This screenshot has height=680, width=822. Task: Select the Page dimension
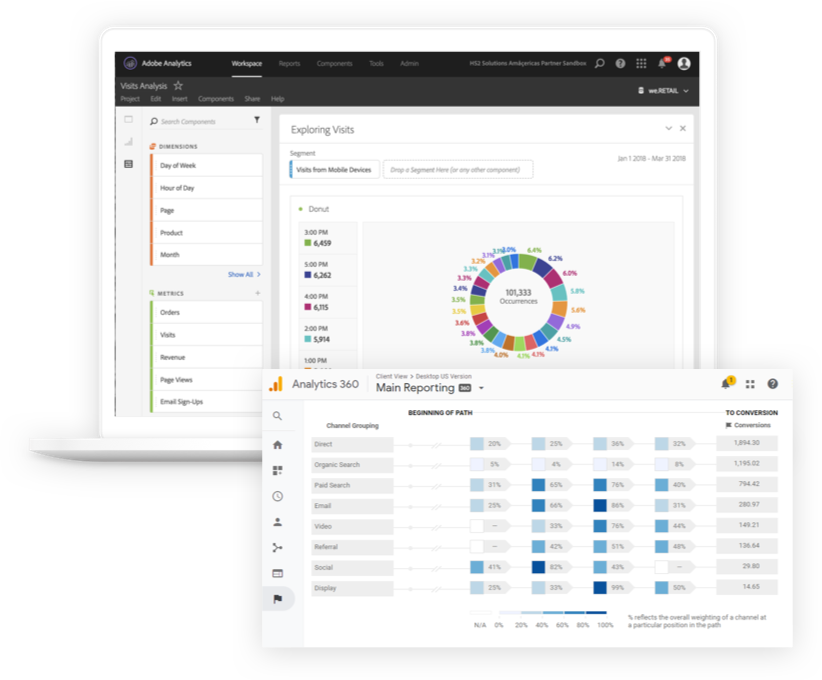click(207, 210)
